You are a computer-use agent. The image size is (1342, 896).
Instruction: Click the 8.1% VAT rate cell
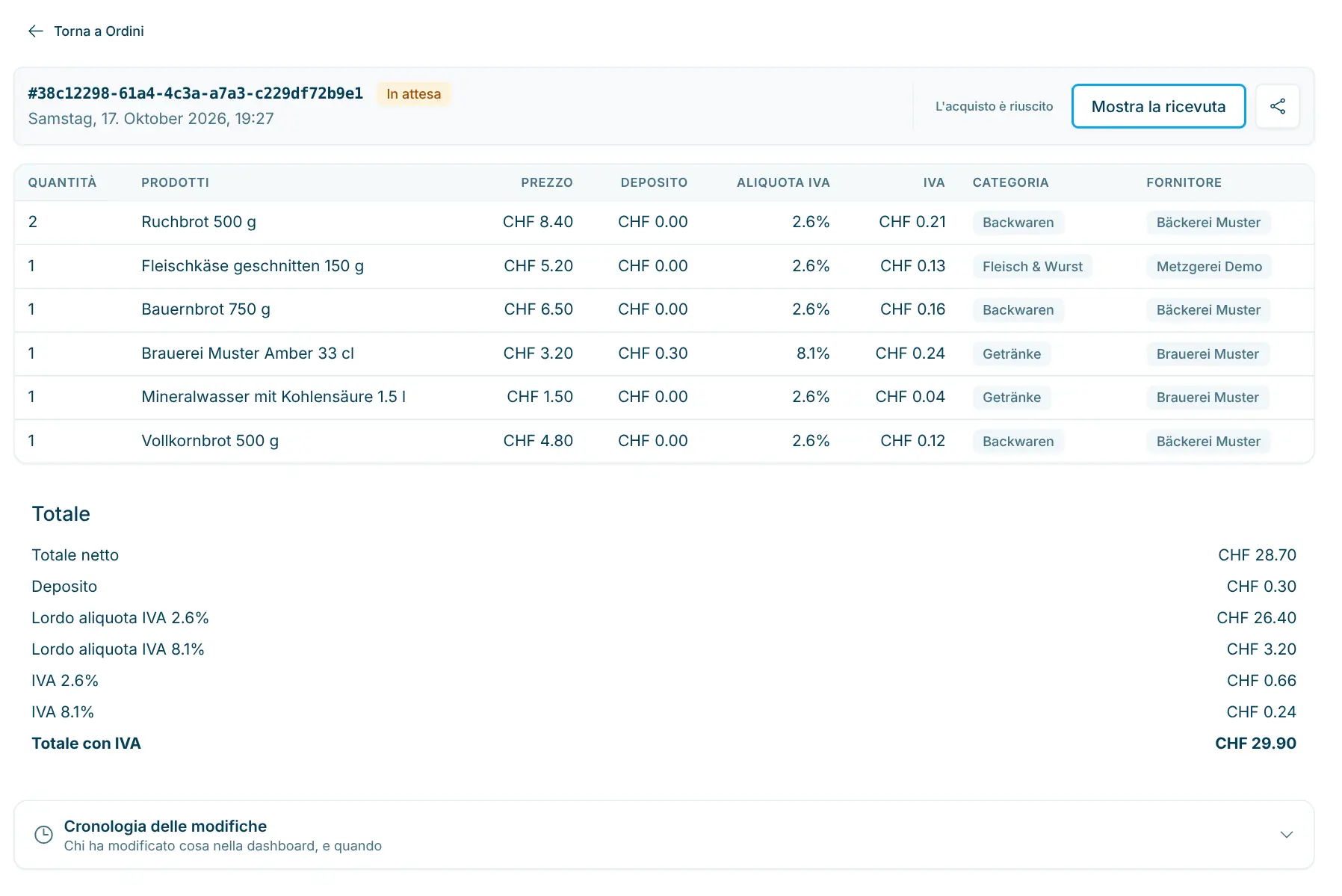813,353
